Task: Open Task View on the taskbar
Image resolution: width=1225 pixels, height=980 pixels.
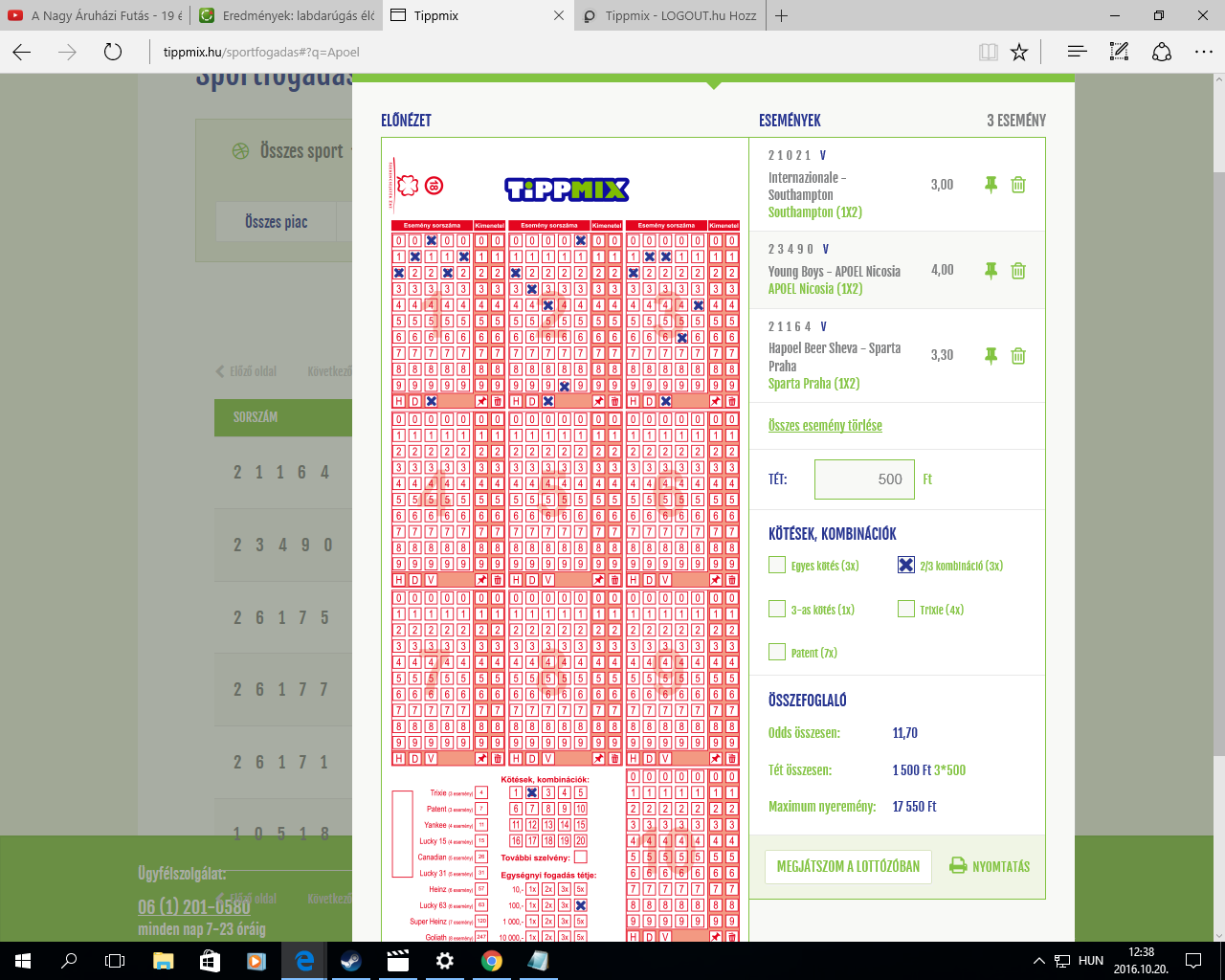Action: coord(115,961)
